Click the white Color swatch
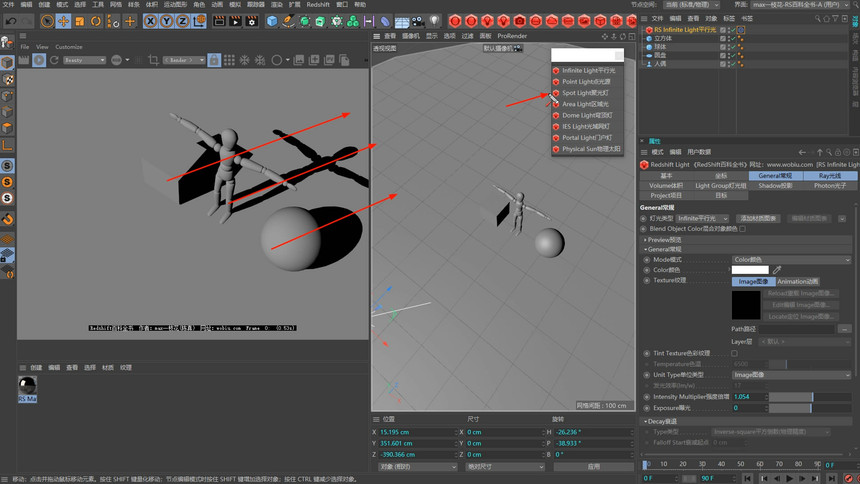This screenshot has height=484, width=860. [750, 270]
